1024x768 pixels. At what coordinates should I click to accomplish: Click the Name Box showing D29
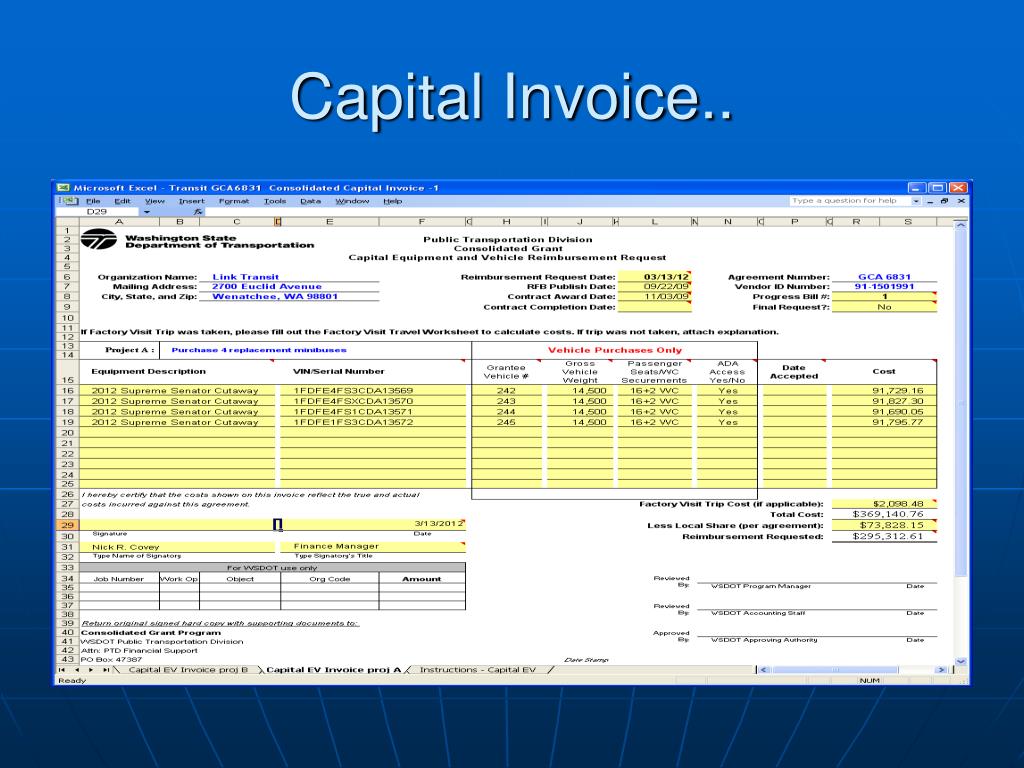click(x=97, y=212)
